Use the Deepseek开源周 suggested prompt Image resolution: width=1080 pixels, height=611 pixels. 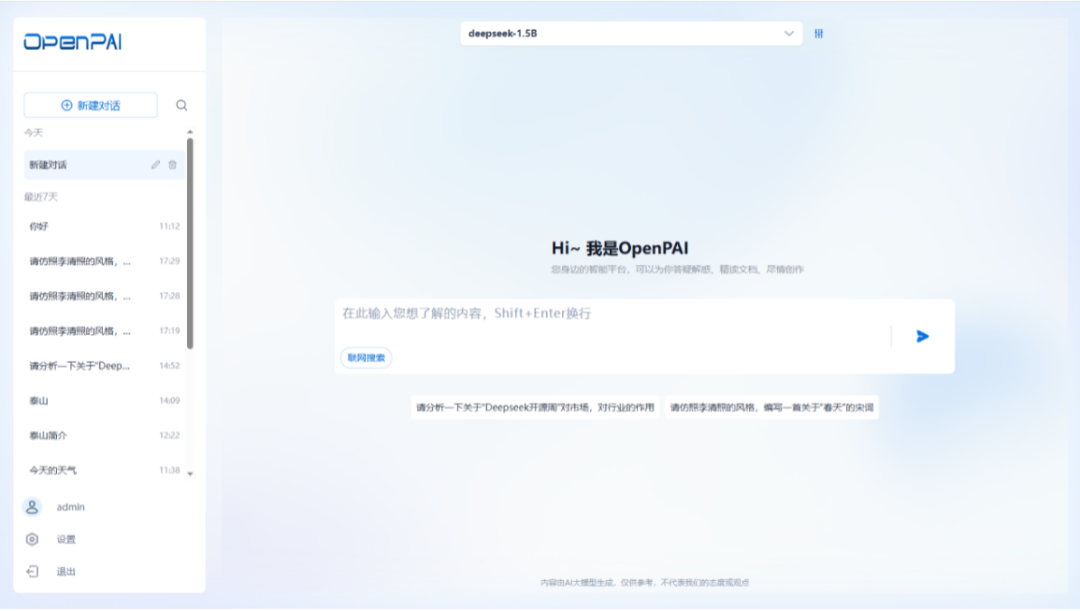pyautogui.click(x=535, y=408)
